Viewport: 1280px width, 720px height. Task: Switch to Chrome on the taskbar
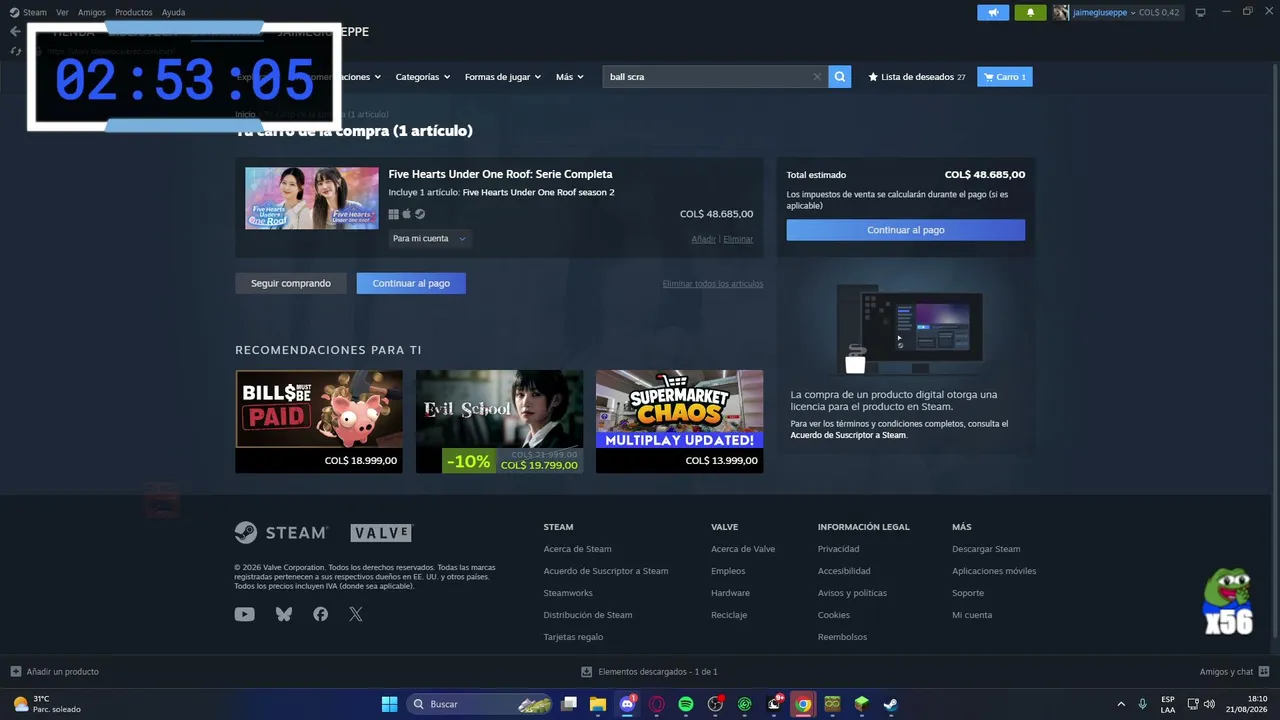[803, 704]
